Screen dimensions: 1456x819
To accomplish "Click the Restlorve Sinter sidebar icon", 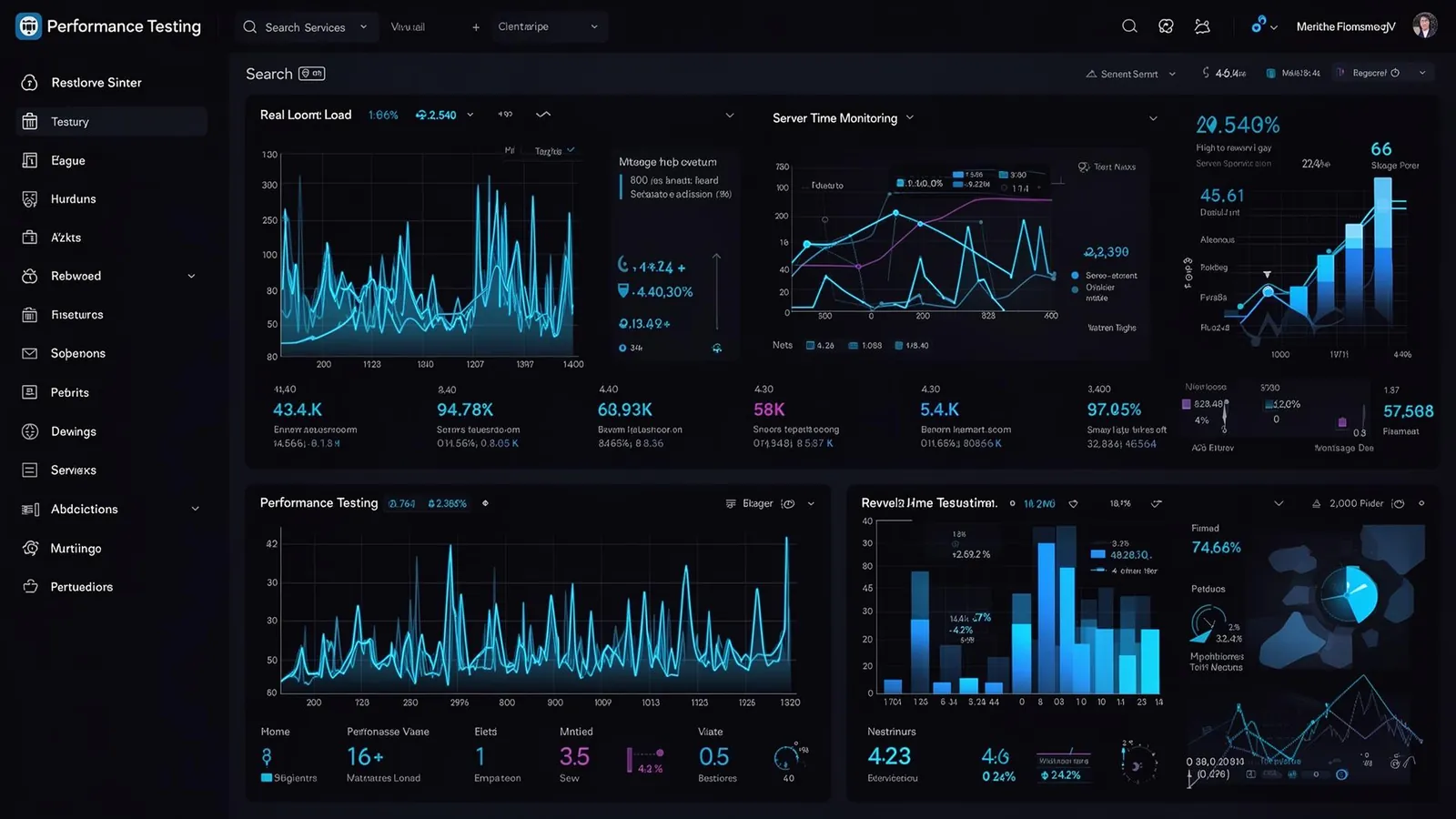I will coord(30,83).
